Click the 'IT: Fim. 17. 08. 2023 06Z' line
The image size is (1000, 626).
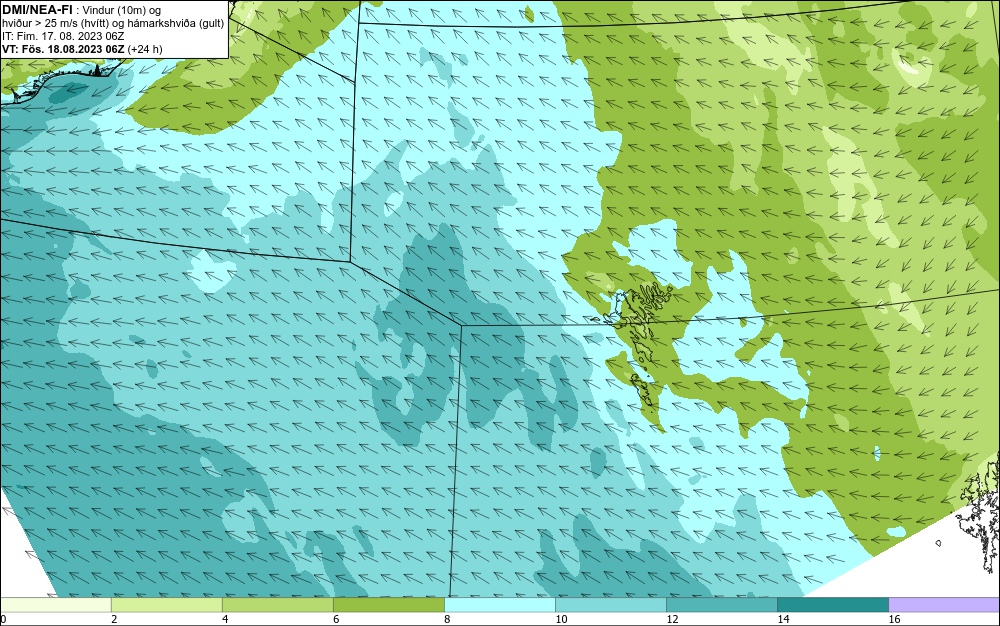click(x=62, y=36)
